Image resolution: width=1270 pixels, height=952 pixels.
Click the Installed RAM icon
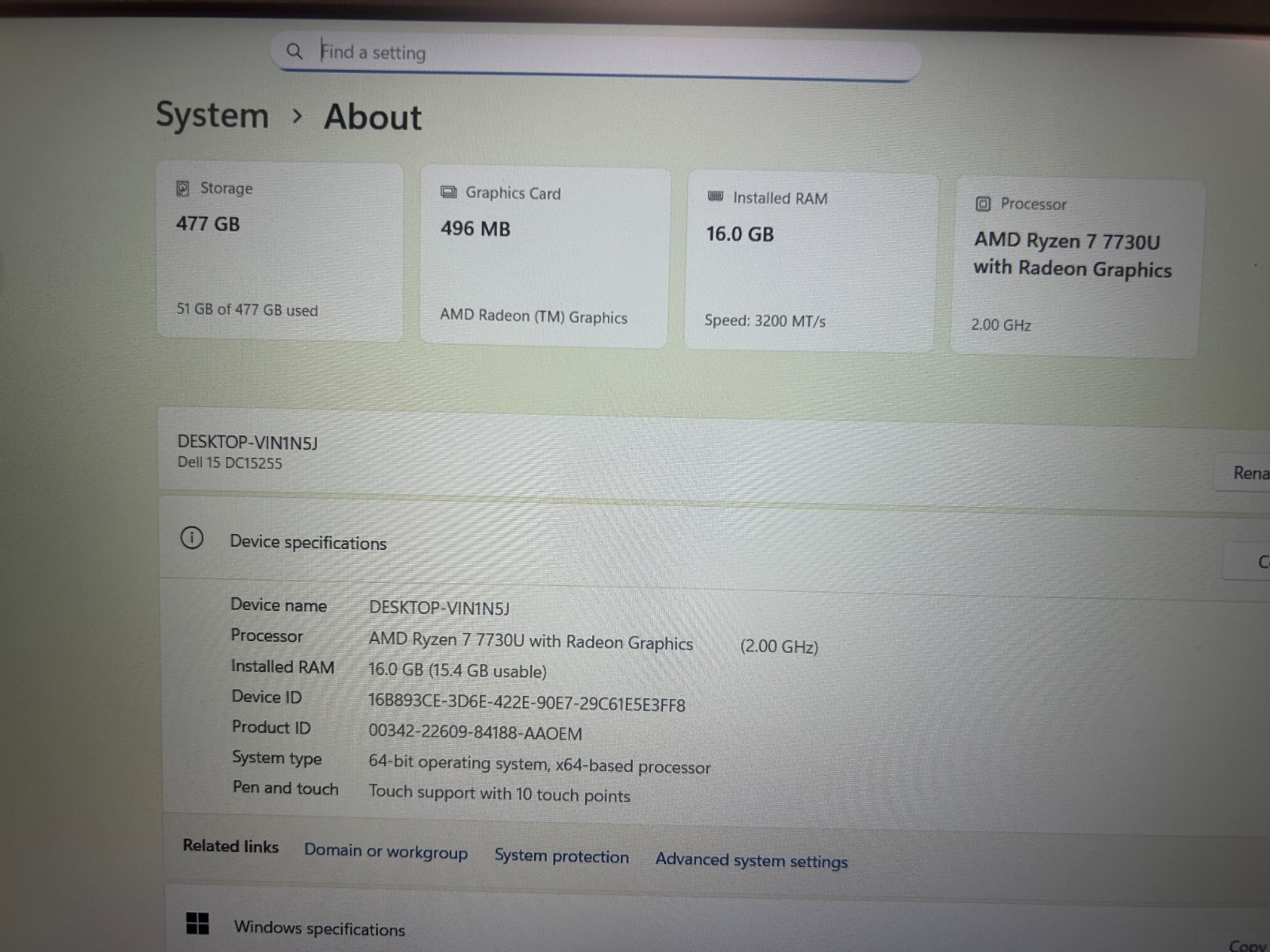[715, 196]
